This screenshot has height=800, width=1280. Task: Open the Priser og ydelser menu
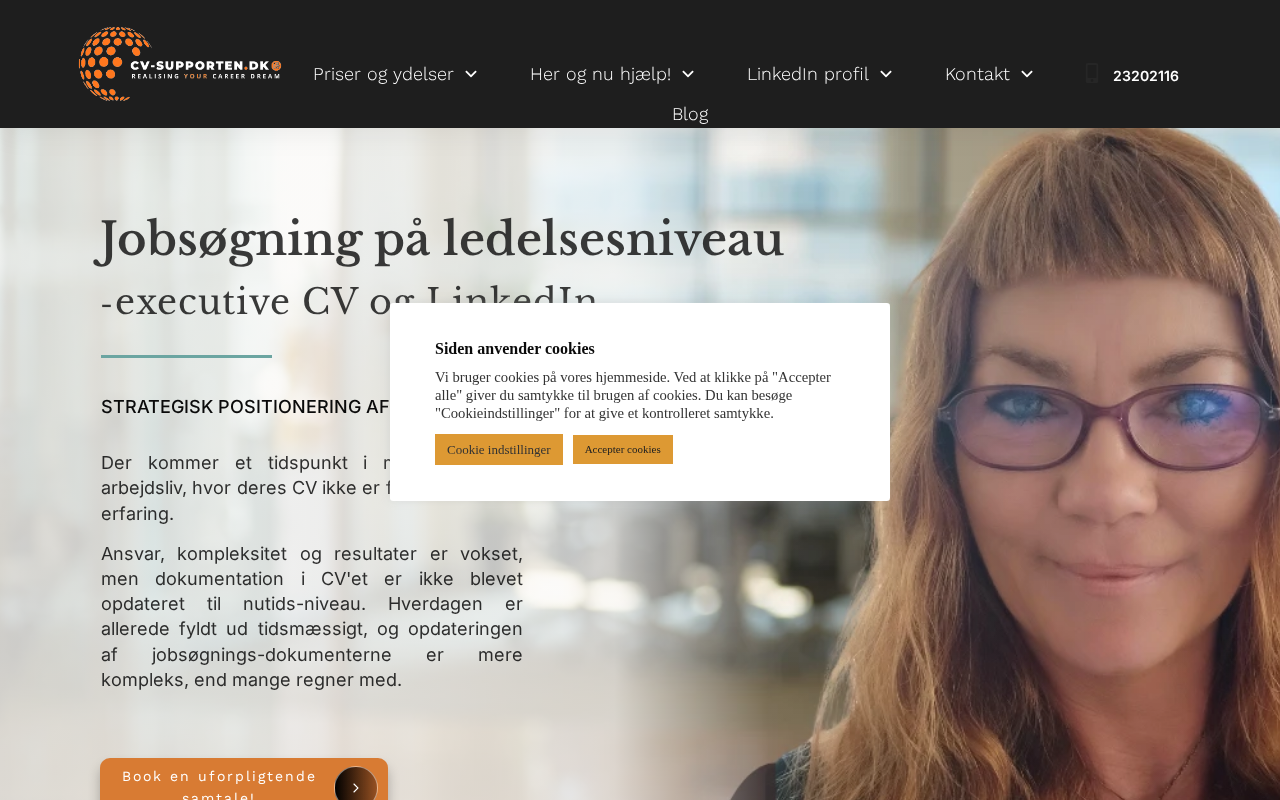tap(383, 74)
